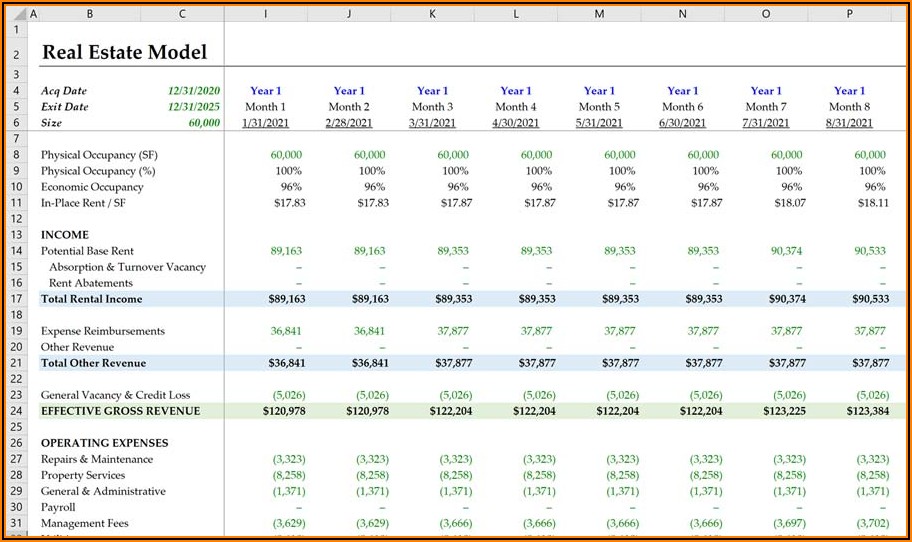Click row header 24
This screenshot has height=542, width=912.
point(15,411)
